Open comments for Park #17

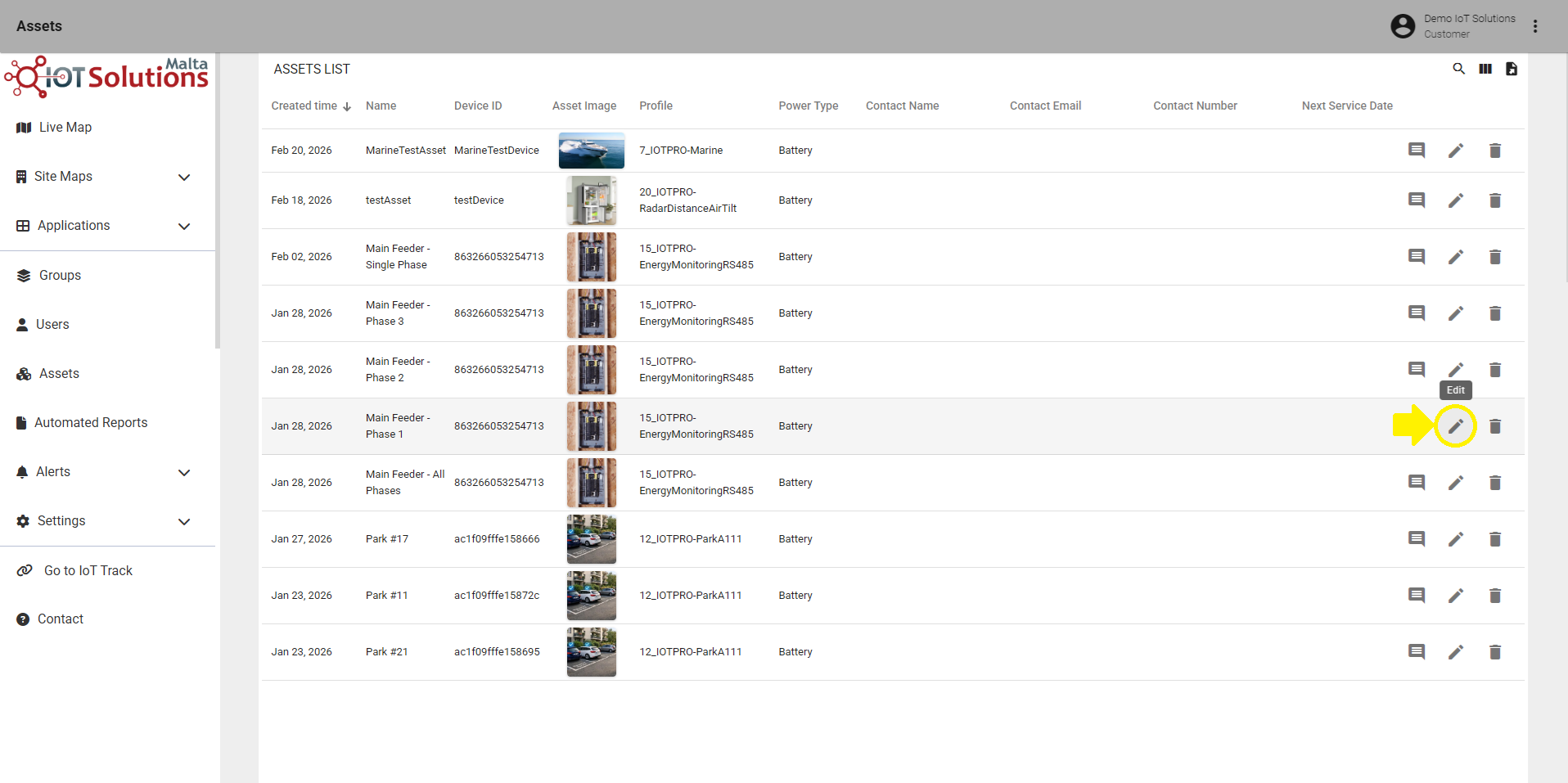[1417, 539]
